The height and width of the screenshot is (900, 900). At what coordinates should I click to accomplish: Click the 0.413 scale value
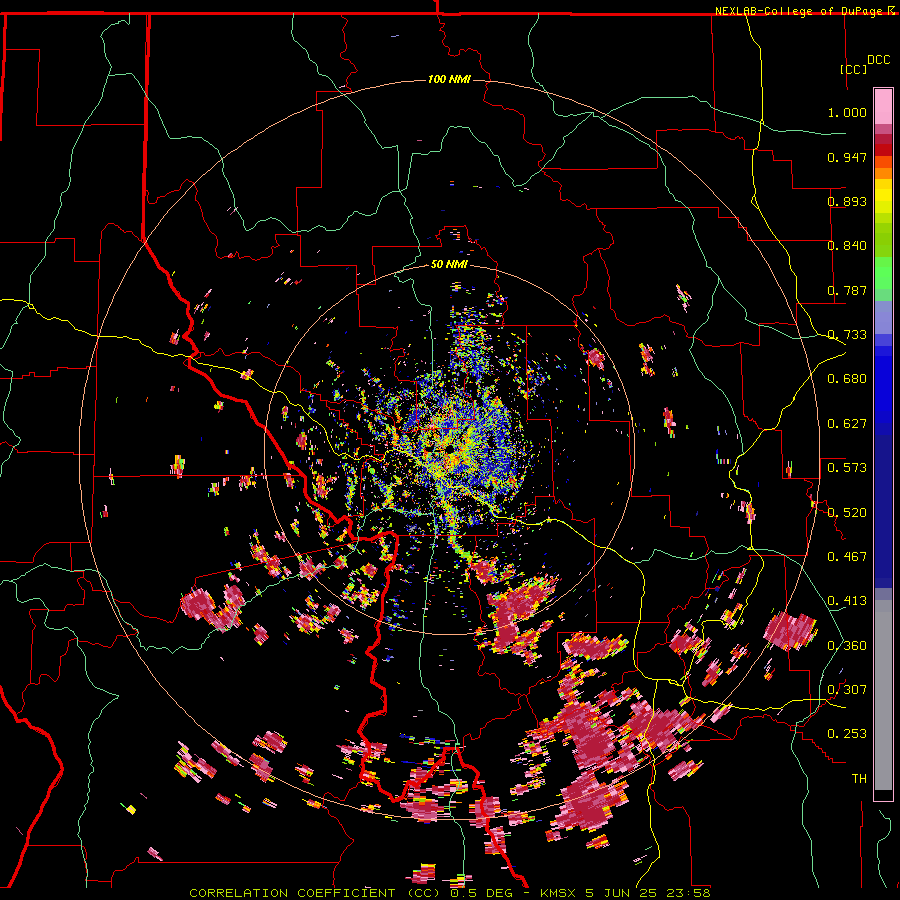click(847, 601)
